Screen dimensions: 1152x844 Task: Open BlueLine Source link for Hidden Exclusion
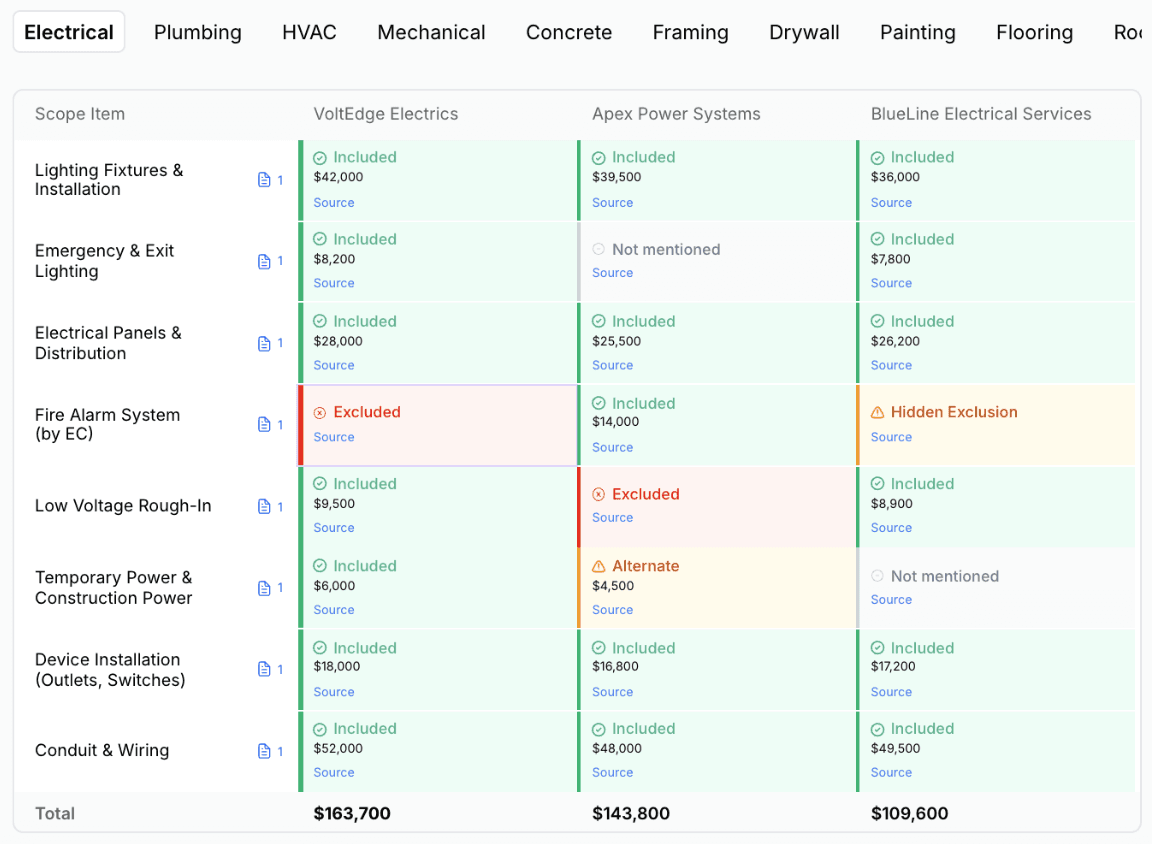point(891,437)
